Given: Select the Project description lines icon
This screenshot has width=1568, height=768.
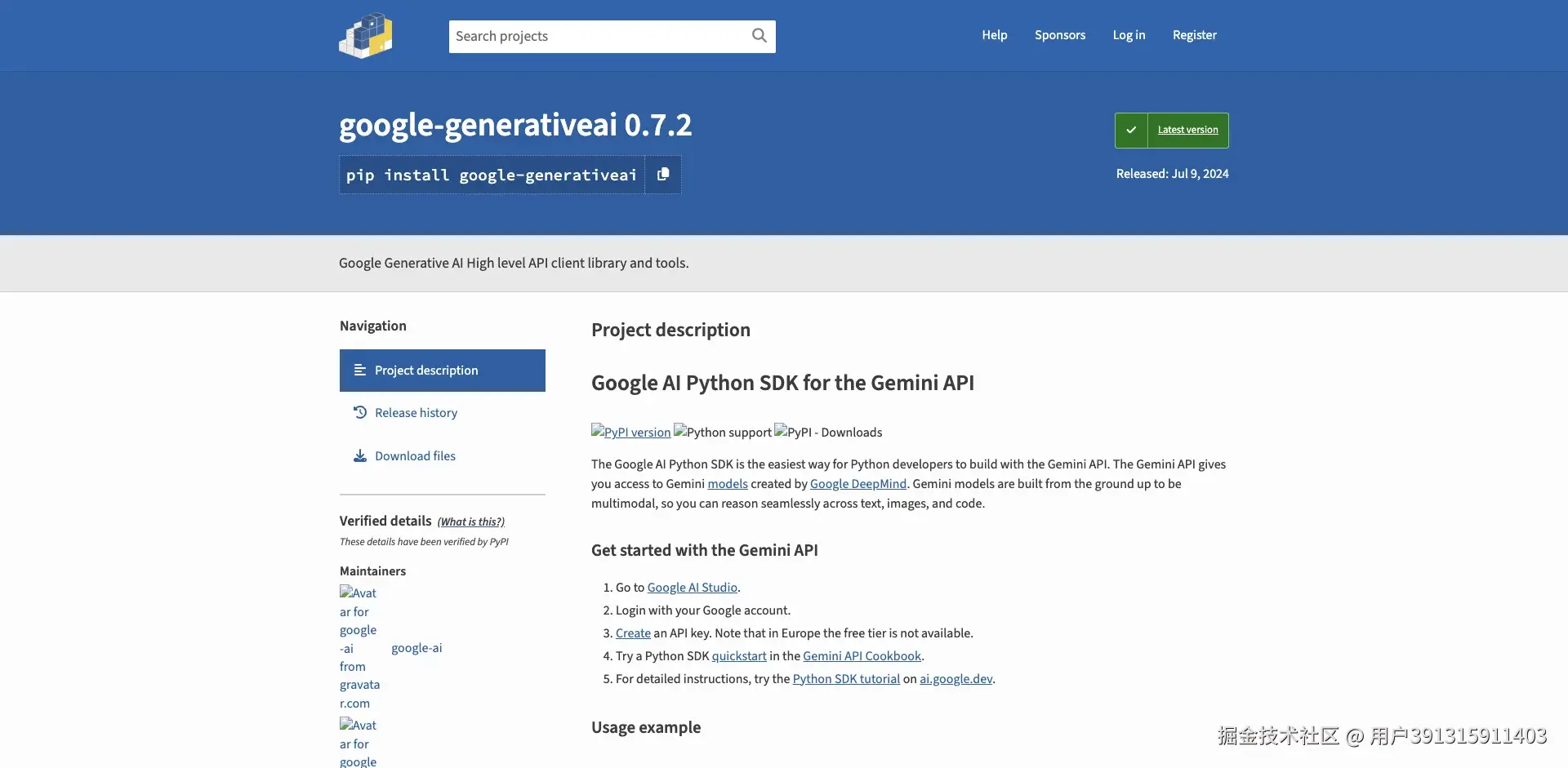Looking at the screenshot, I should (359, 370).
